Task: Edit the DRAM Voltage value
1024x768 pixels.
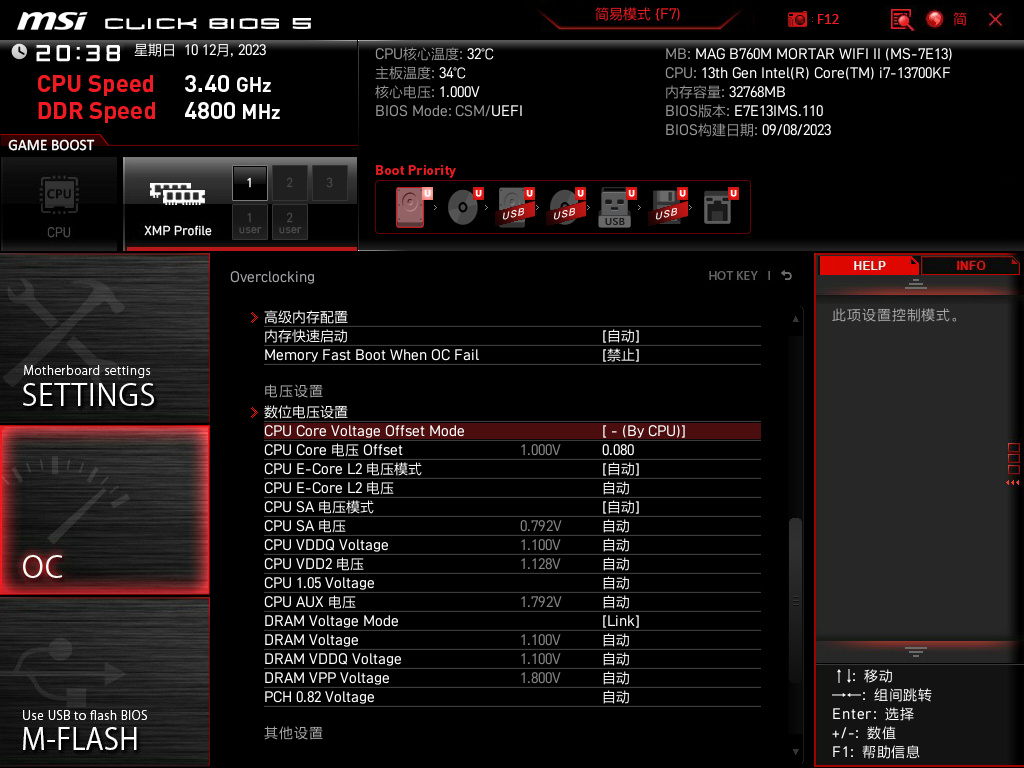Action: coord(616,640)
